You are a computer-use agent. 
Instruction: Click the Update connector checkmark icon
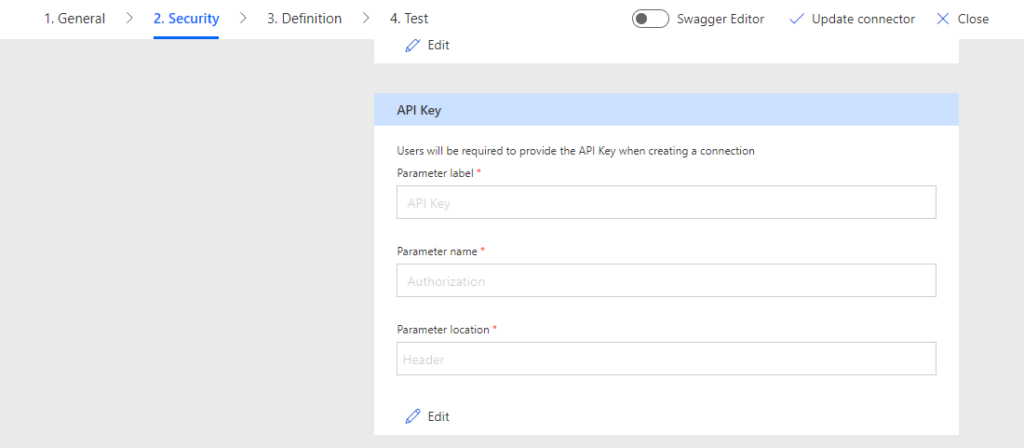[x=797, y=19]
